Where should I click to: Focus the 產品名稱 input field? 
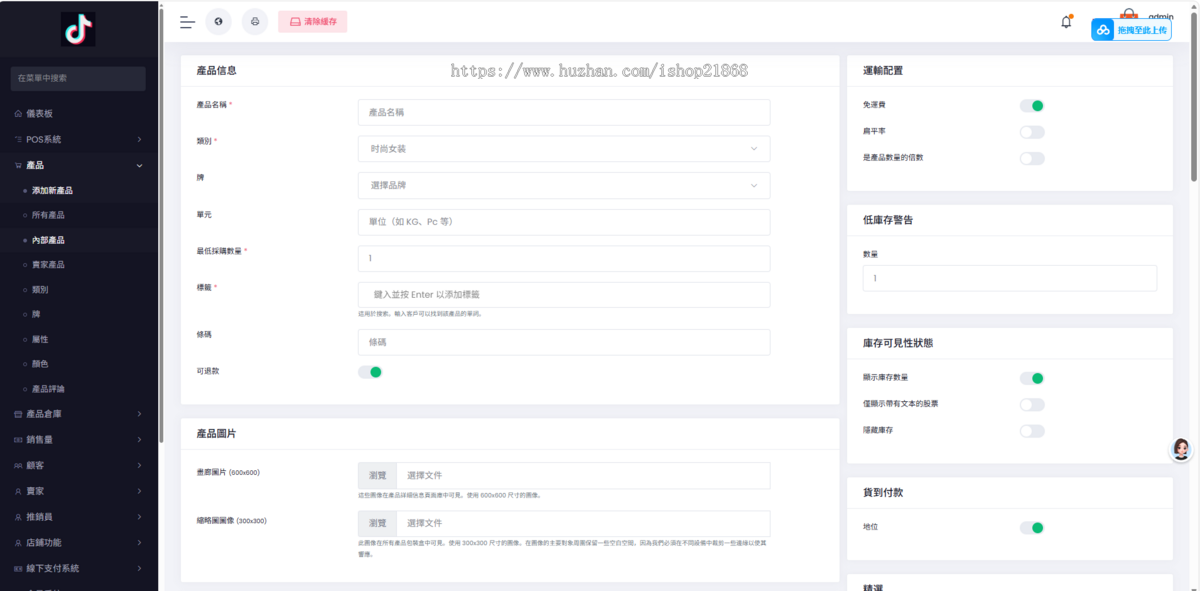(x=564, y=112)
